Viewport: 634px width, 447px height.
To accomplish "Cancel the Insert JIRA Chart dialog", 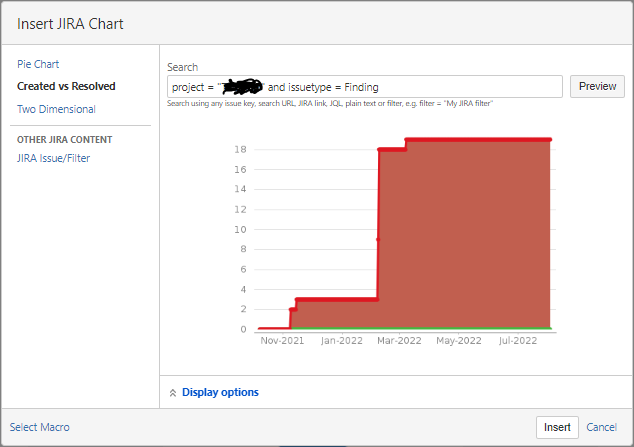I will [602, 427].
